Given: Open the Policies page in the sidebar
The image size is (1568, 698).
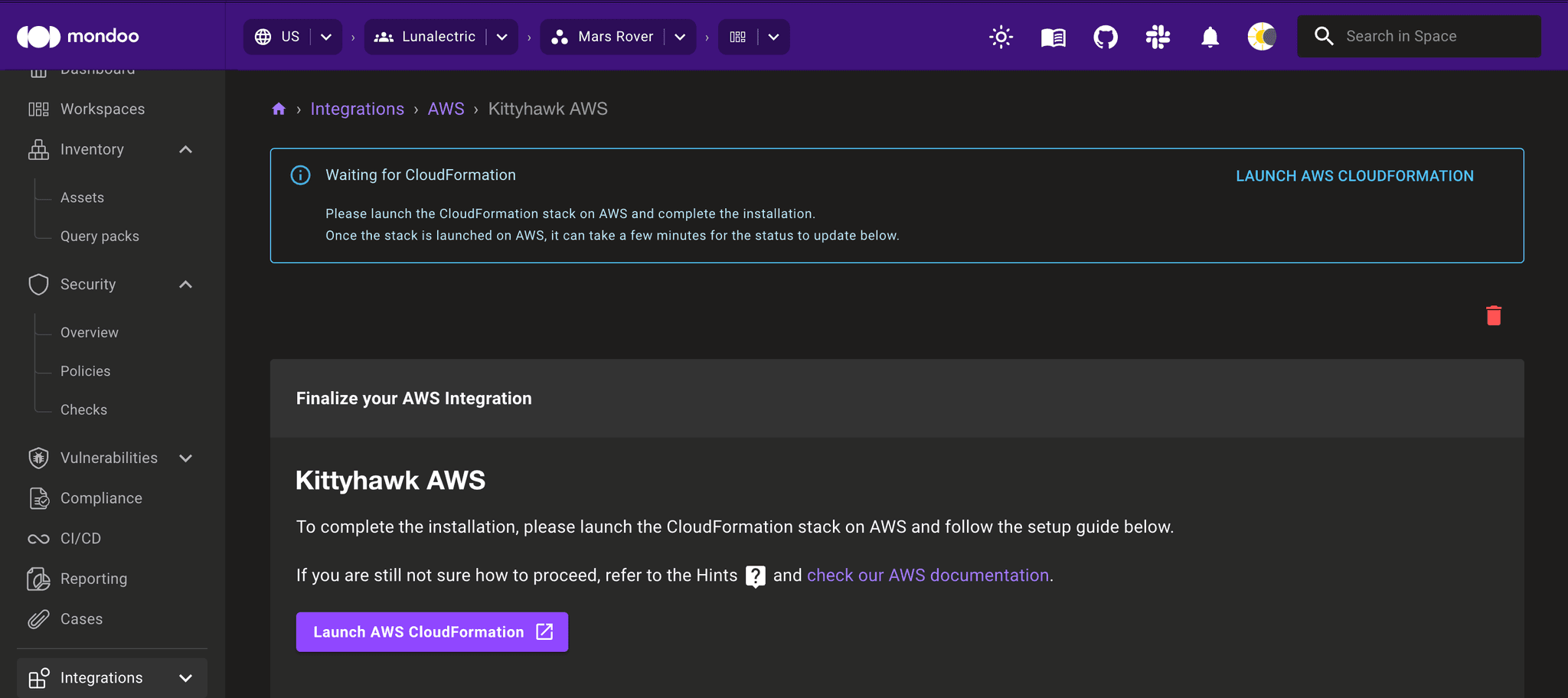Looking at the screenshot, I should pyautogui.click(x=85, y=370).
